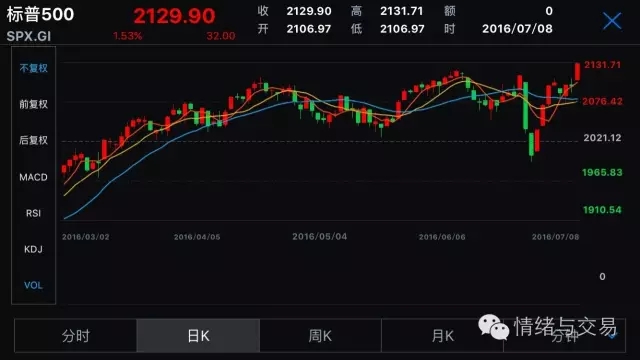Viewport: 640px width, 360px height.
Task: Switch indicator to MACD
Action: tap(33, 177)
